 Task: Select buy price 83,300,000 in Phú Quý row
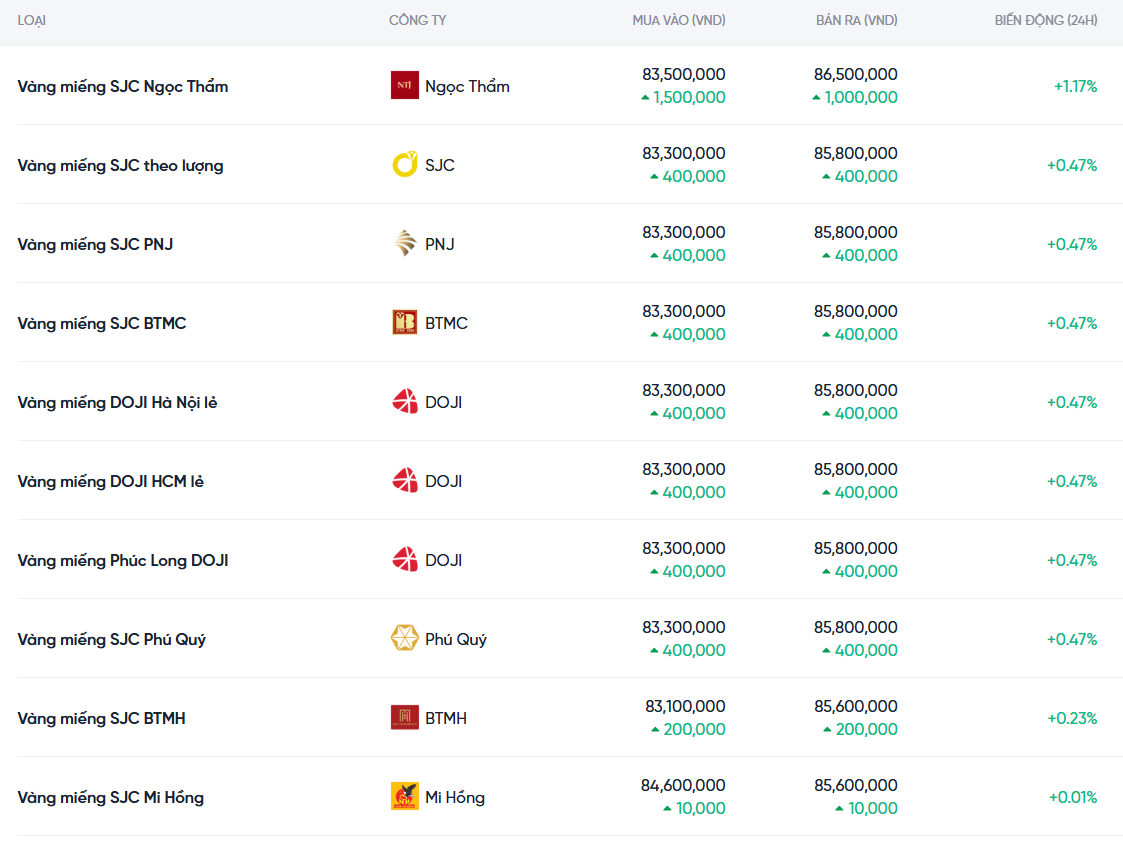[683, 628]
